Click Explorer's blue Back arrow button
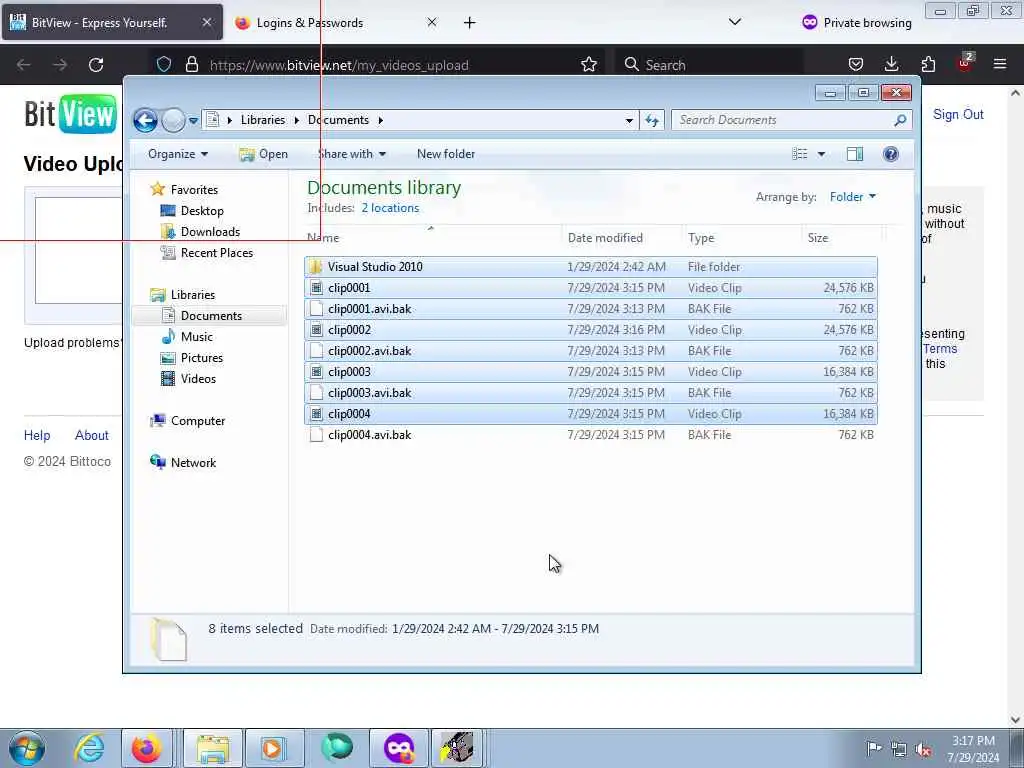The height and width of the screenshot is (768, 1024). point(145,120)
